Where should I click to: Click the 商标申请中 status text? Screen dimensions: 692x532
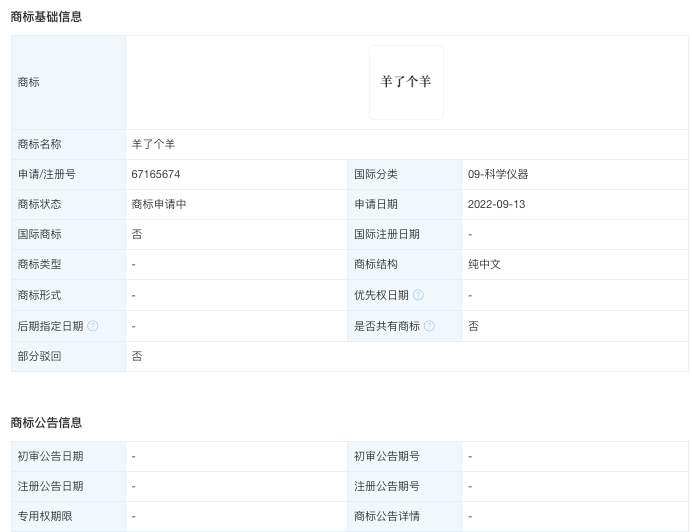[159, 204]
